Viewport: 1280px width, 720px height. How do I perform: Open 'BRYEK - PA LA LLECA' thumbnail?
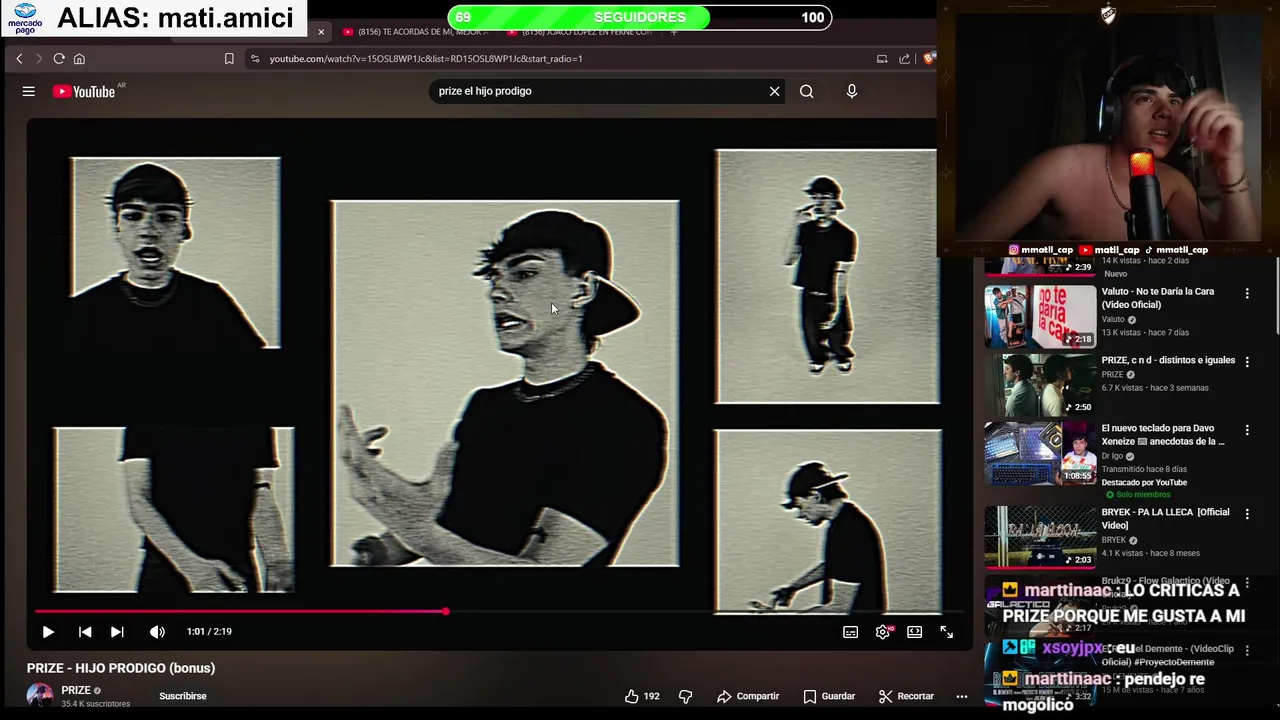click(1040, 537)
